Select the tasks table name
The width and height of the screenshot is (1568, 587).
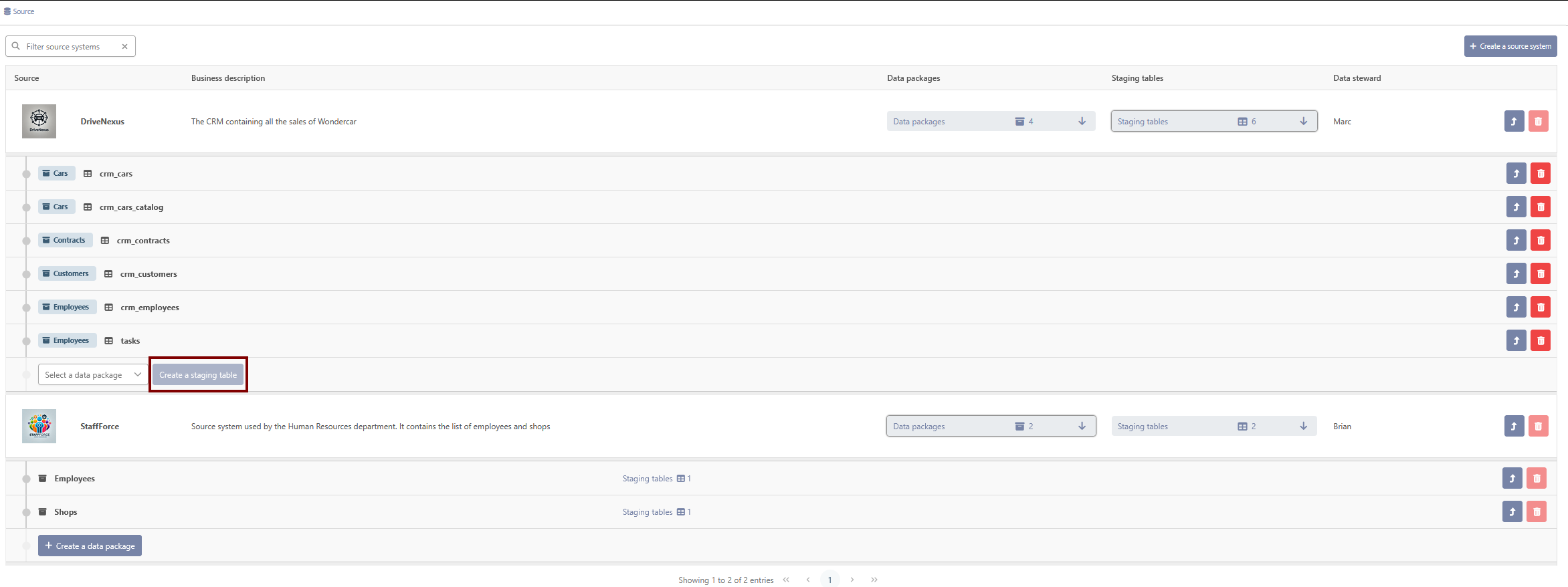pyautogui.click(x=130, y=341)
